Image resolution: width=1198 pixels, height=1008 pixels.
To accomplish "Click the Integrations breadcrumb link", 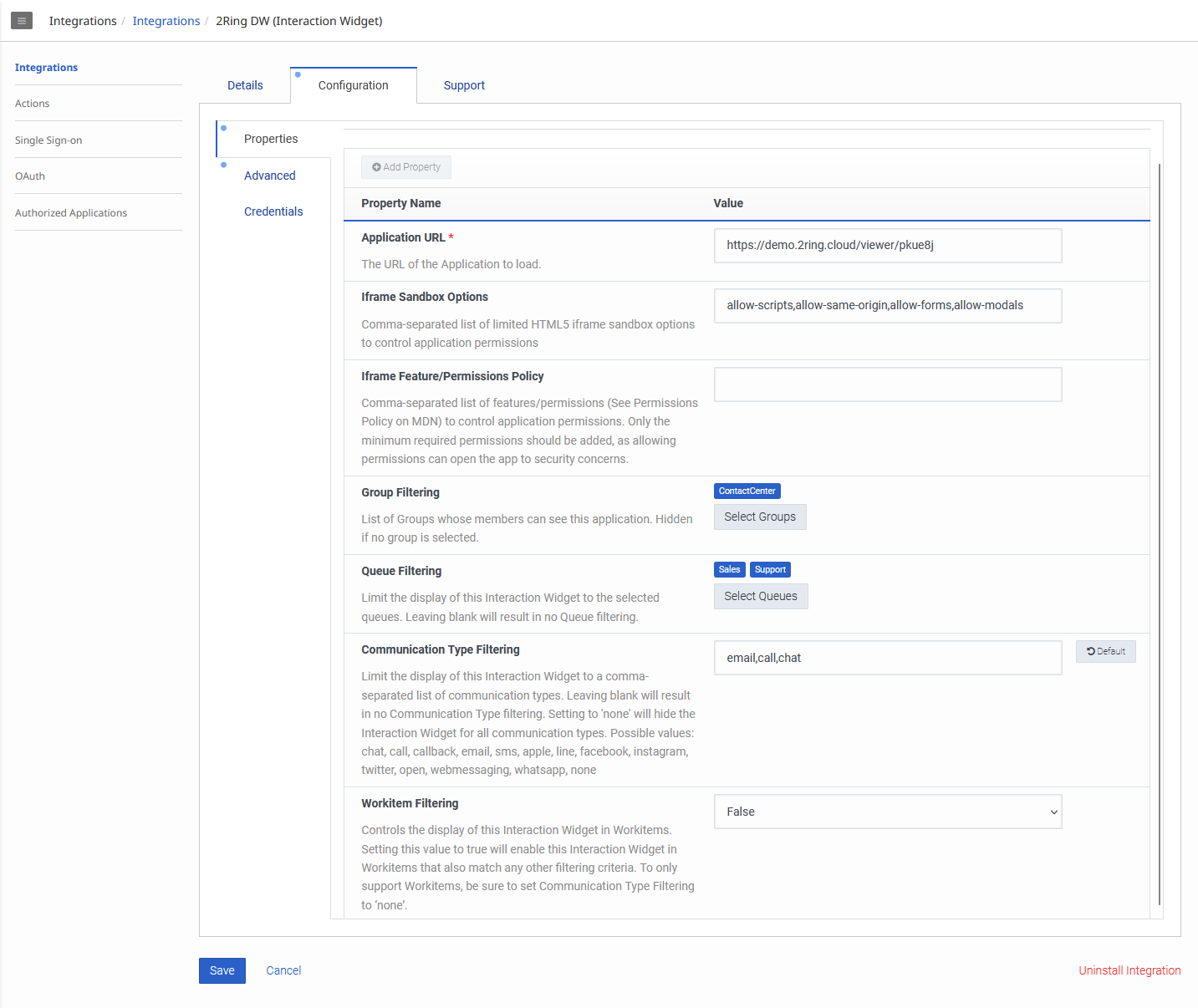I will tap(166, 21).
